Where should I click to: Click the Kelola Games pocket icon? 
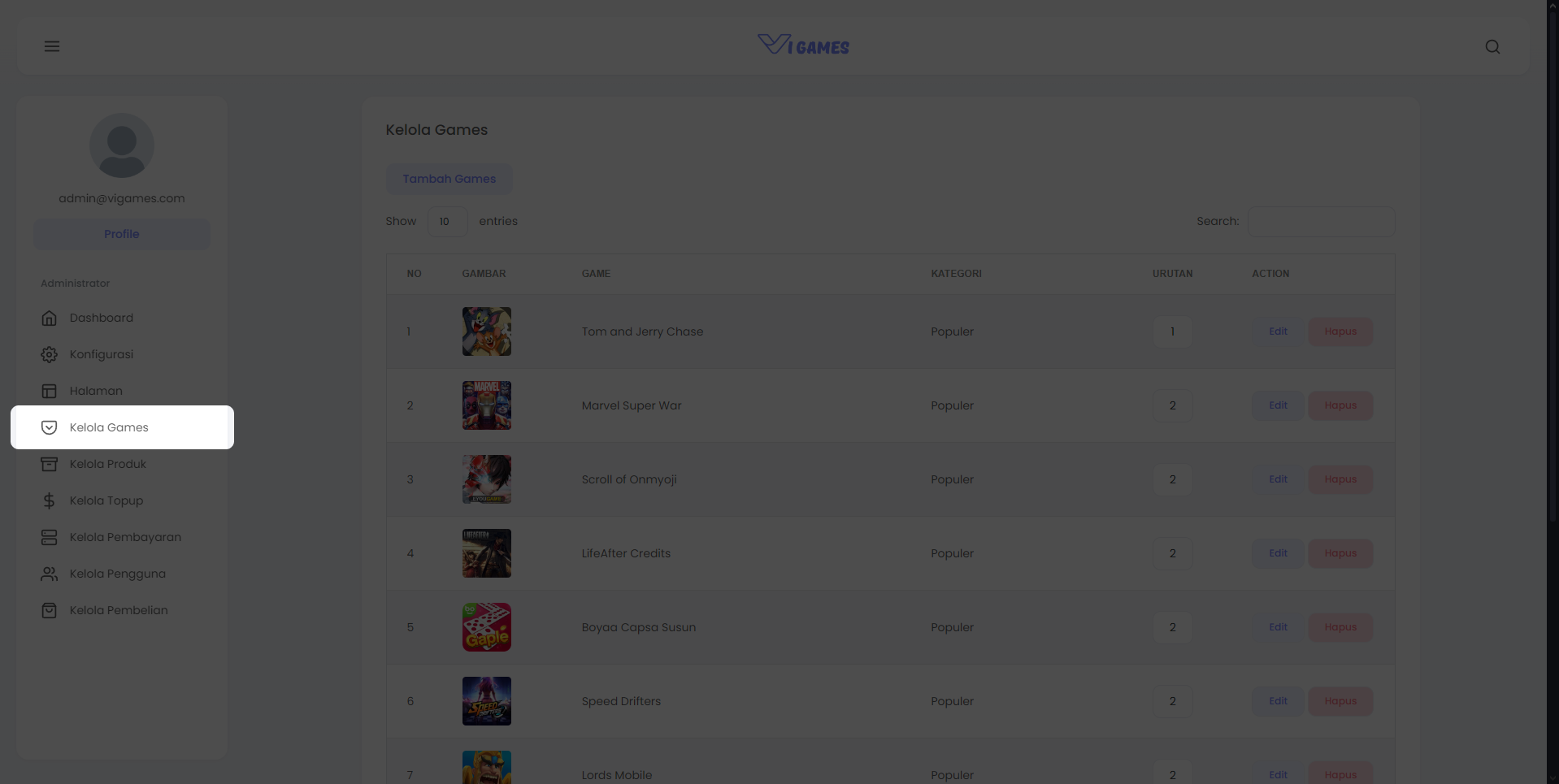tap(50, 427)
